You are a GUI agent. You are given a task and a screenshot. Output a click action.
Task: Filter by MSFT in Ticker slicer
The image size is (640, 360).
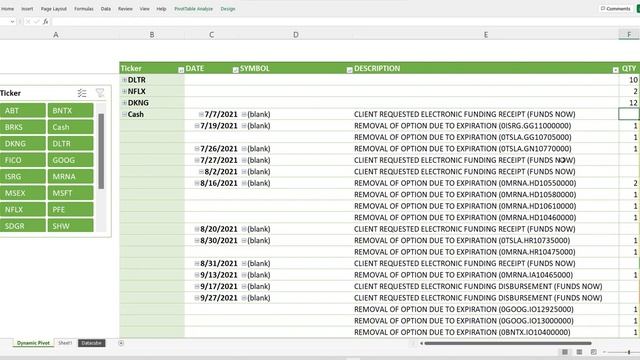pyautogui.click(x=70, y=193)
